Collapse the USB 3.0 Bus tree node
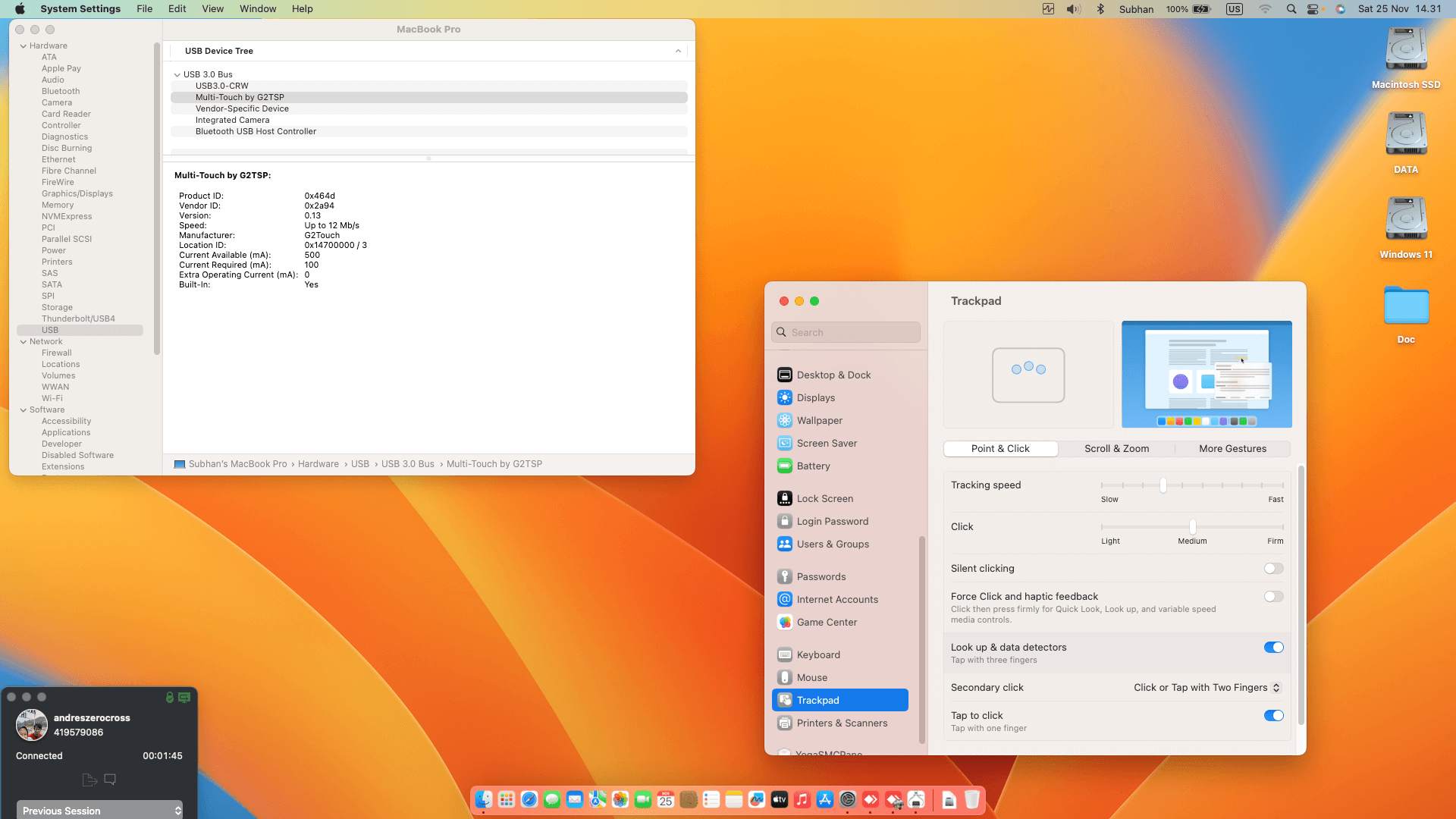Screen dimensions: 1456x819 177,74
